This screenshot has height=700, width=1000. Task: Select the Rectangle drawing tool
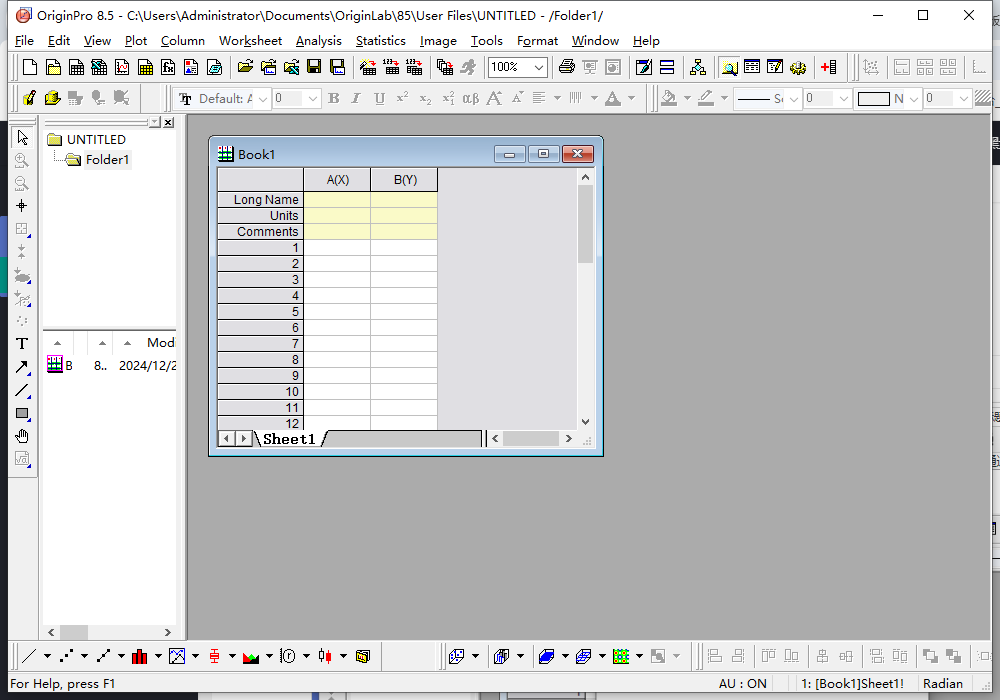coord(22,414)
